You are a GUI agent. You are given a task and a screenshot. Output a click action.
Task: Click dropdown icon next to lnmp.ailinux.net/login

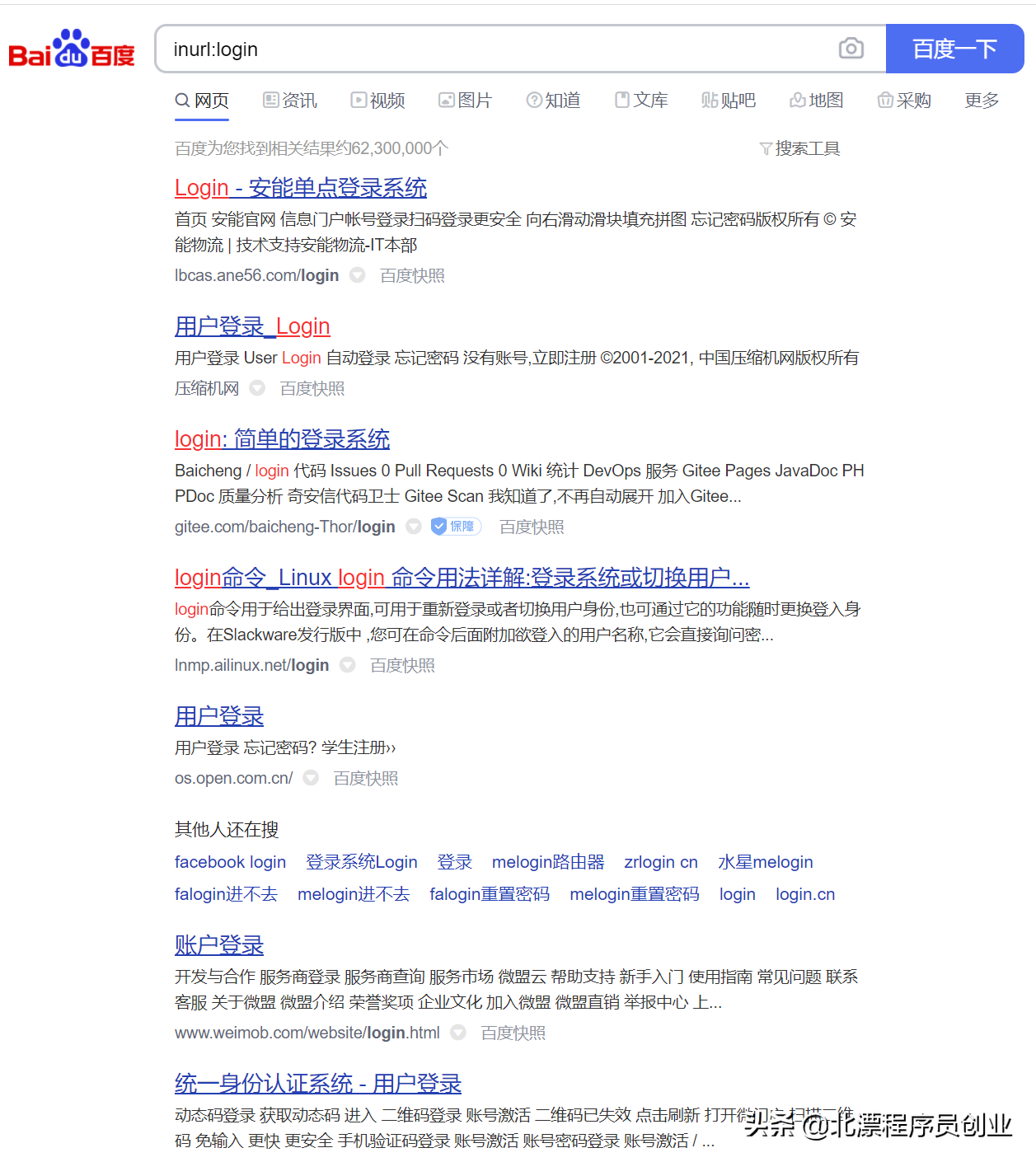tap(348, 665)
